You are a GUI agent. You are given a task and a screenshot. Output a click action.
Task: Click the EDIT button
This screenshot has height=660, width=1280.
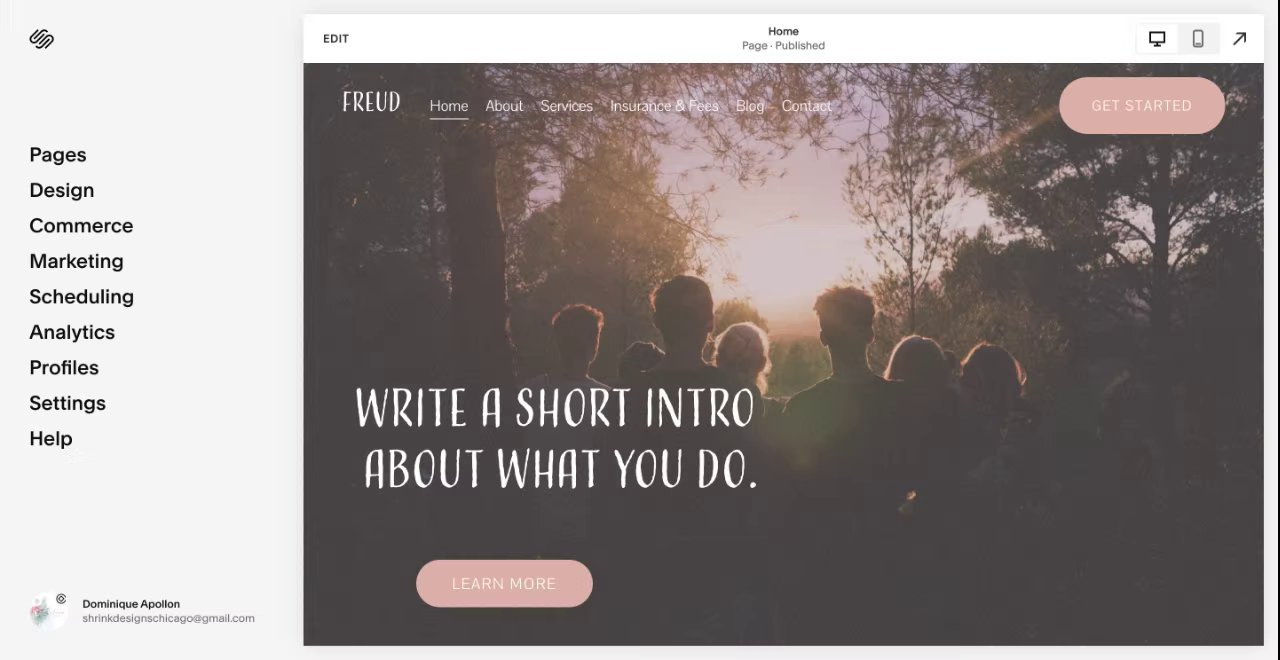(x=336, y=39)
